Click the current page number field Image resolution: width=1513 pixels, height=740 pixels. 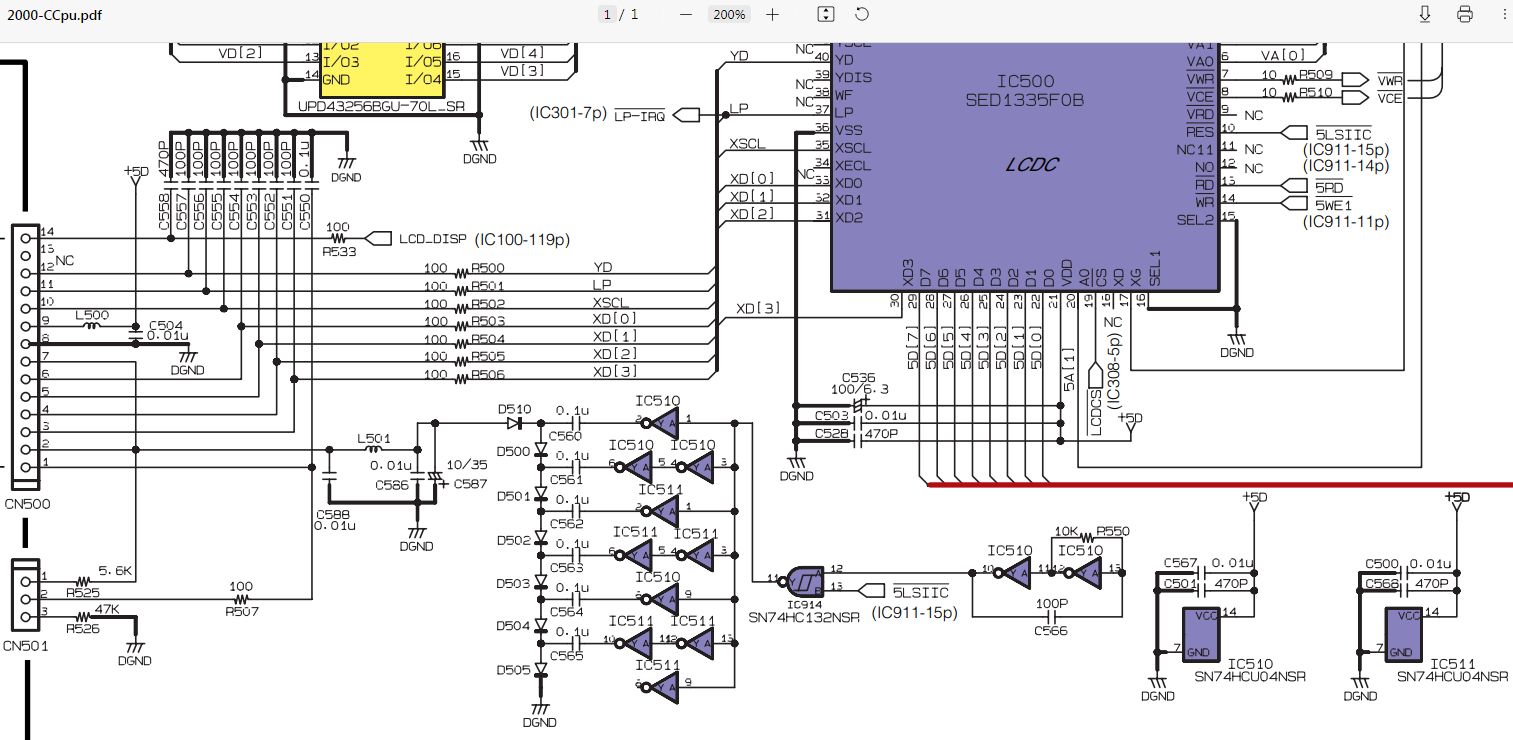click(x=607, y=14)
